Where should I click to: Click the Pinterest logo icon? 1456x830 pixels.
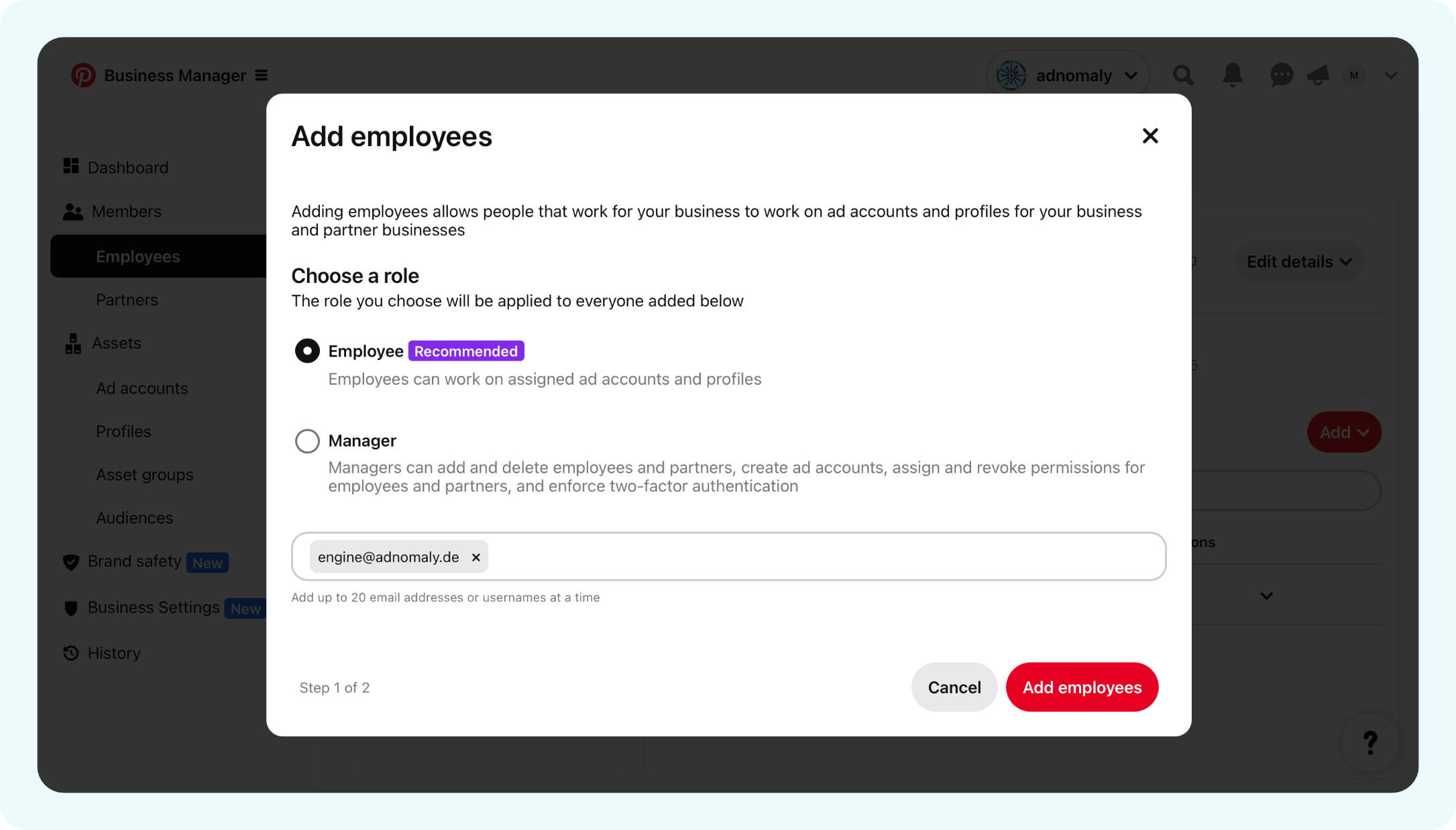[83, 75]
